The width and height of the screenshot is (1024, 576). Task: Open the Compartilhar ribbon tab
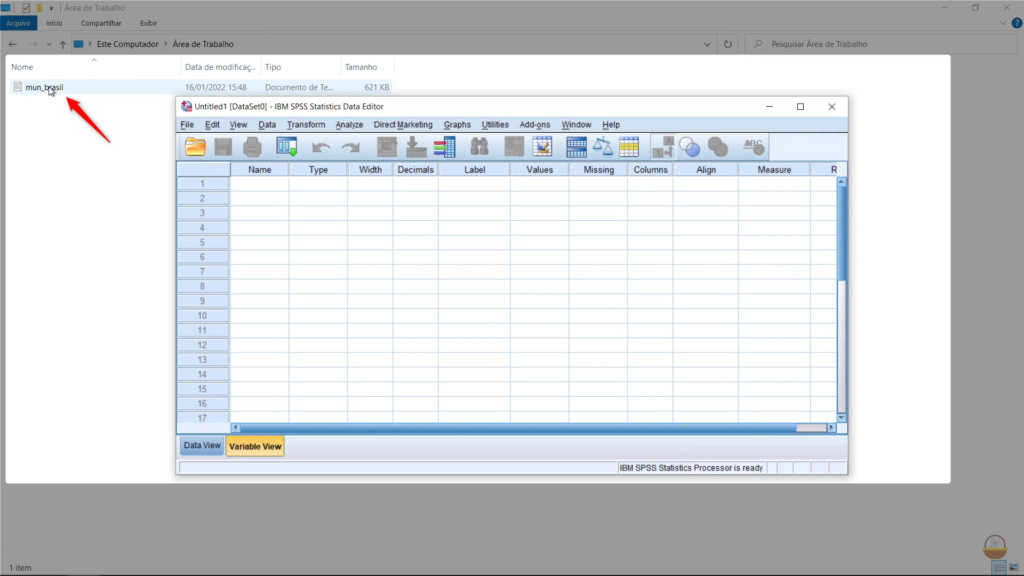pyautogui.click(x=101, y=23)
